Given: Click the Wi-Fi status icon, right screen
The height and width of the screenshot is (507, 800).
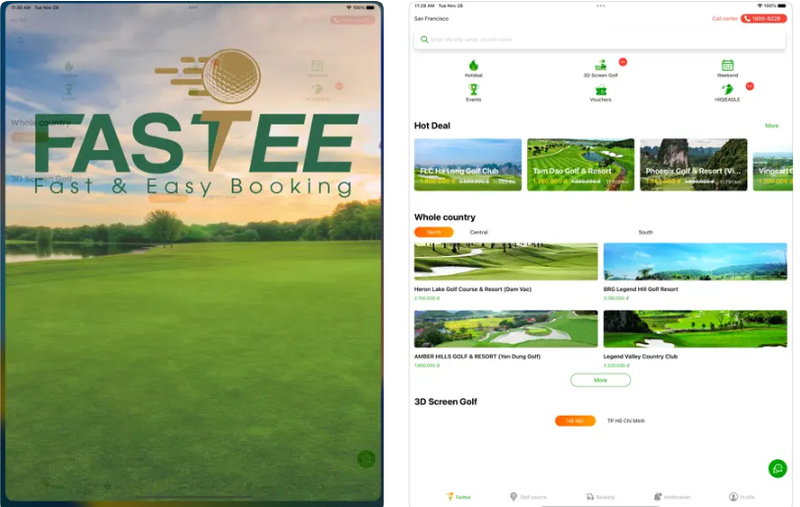Looking at the screenshot, I should click(759, 6).
